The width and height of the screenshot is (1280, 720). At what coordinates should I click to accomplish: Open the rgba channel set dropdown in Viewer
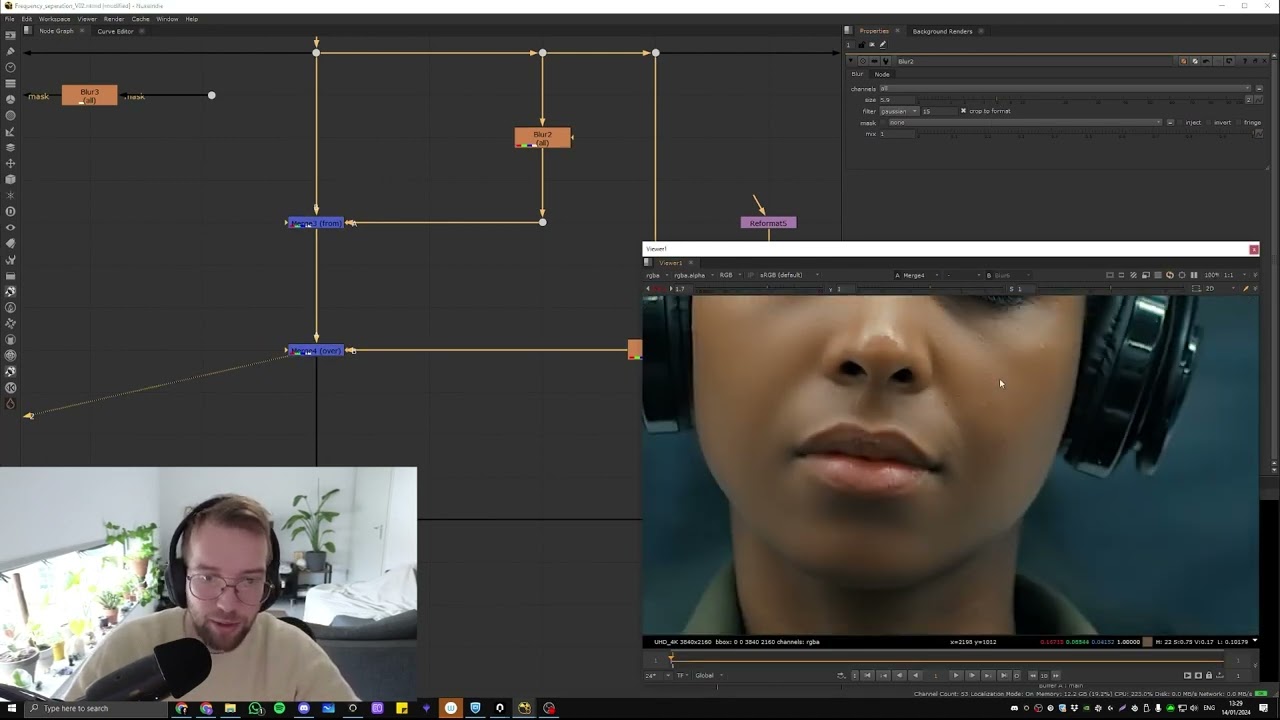(x=655, y=275)
